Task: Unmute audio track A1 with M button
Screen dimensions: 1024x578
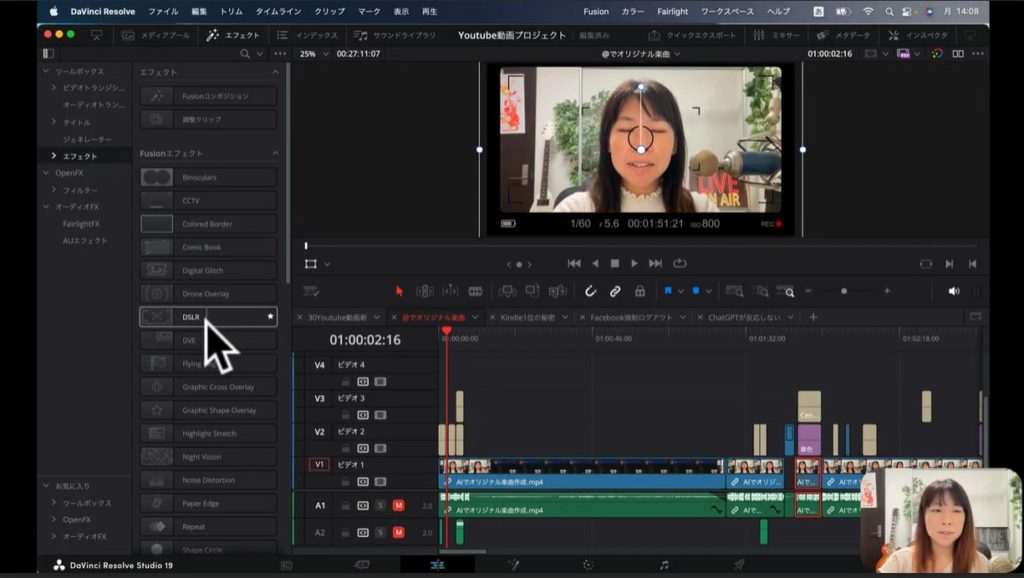Action: [x=398, y=505]
